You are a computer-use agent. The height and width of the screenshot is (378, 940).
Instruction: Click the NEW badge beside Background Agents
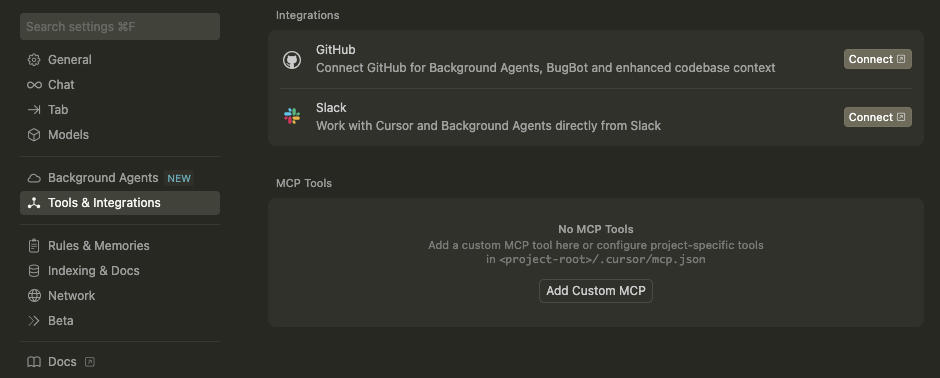coord(179,179)
